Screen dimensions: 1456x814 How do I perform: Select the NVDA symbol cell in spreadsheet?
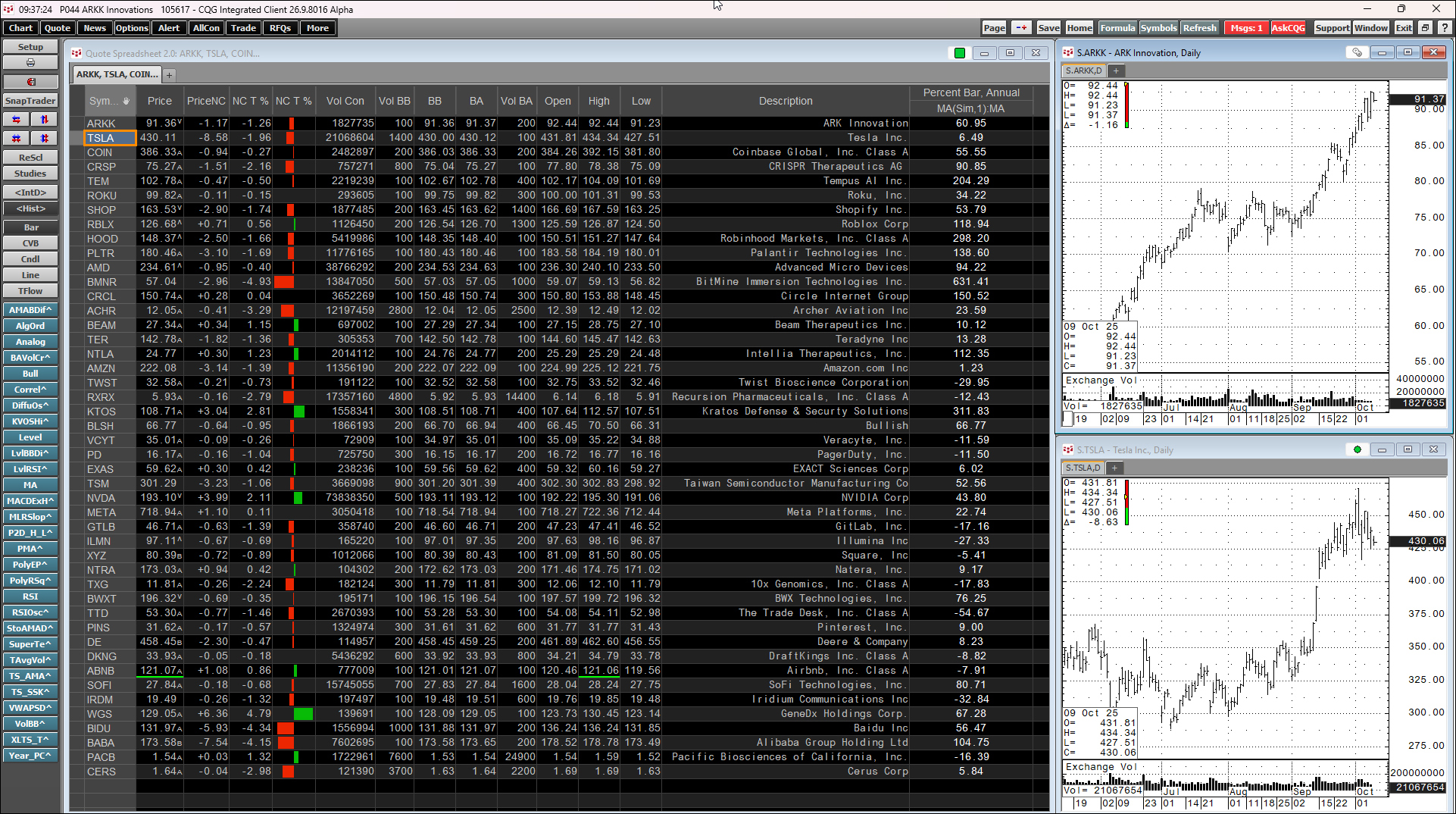click(102, 498)
